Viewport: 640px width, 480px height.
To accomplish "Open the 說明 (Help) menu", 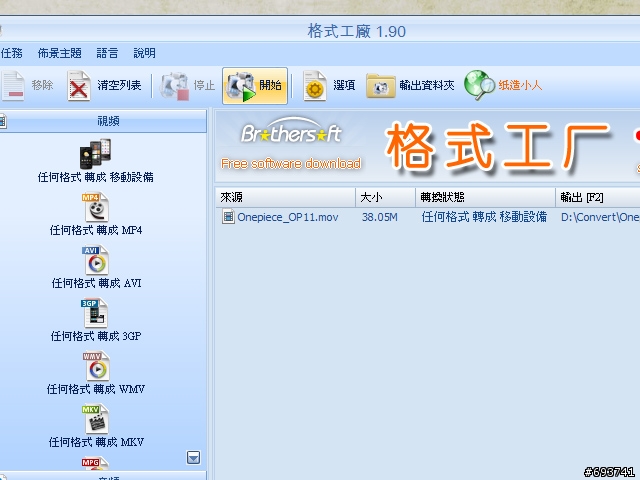I will (x=144, y=53).
